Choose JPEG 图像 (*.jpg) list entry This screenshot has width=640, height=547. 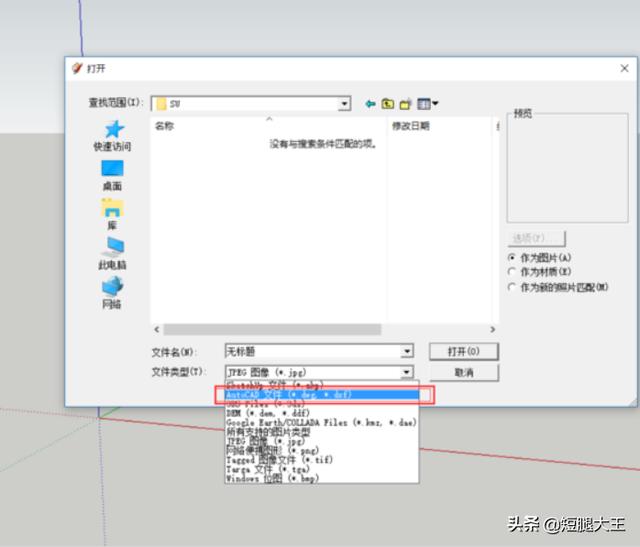click(x=322, y=441)
